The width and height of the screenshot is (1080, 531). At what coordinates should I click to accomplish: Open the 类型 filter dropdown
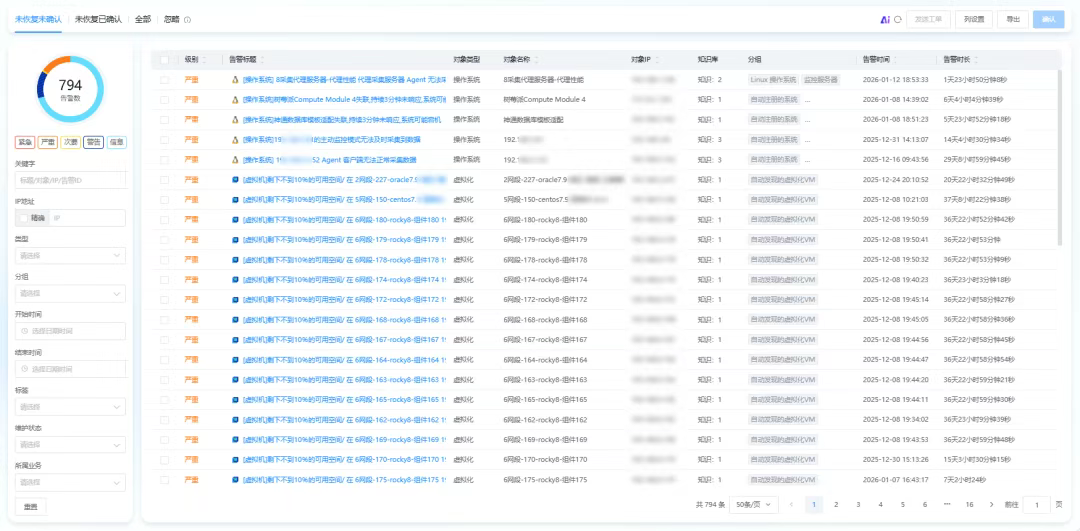click(70, 255)
